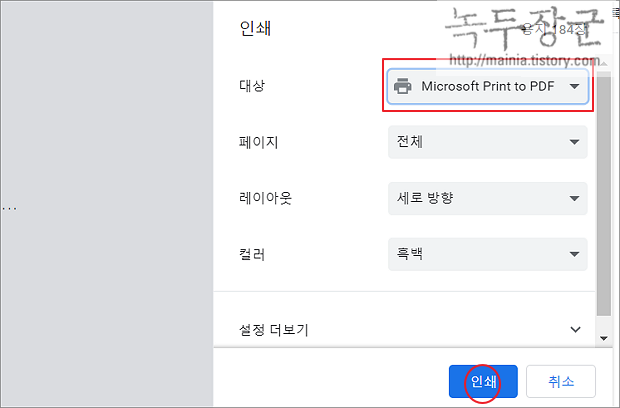Click the 인쇄 dialog title text
The height and width of the screenshot is (408, 620).
click(x=255, y=28)
